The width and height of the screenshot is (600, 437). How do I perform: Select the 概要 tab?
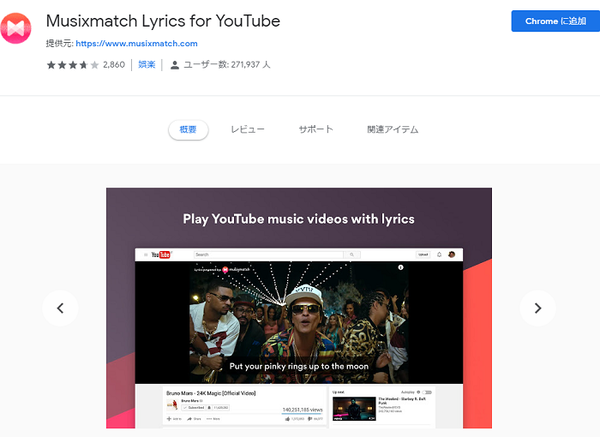[x=188, y=130]
